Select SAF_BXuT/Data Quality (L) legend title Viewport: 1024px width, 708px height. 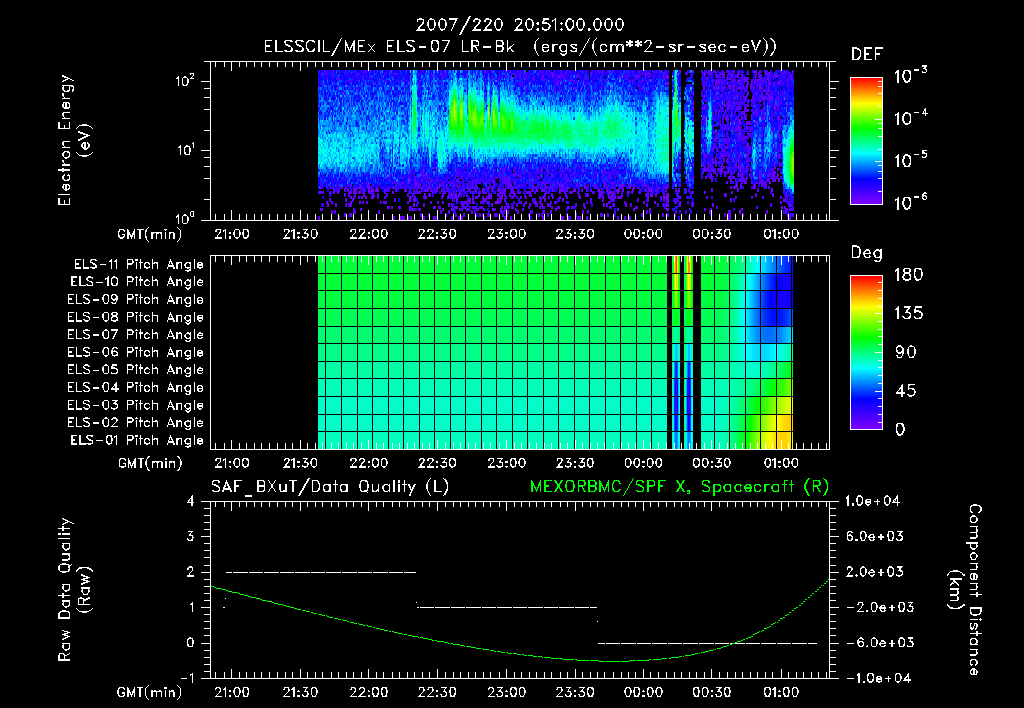point(330,487)
